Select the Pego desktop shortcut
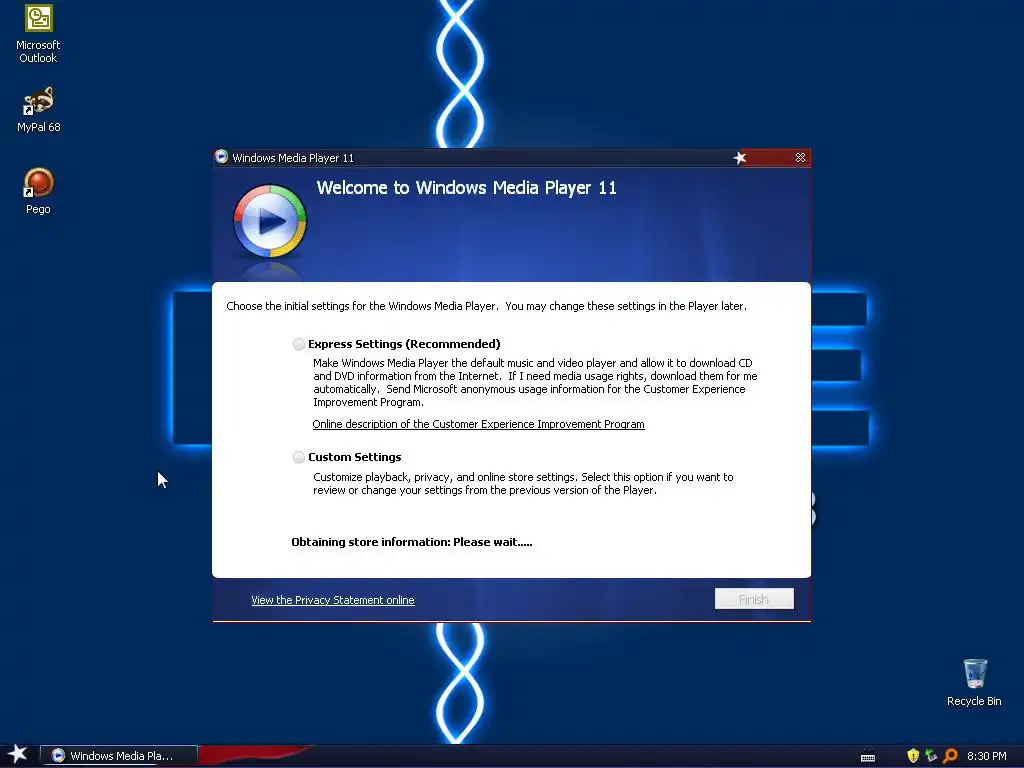The image size is (1024, 768). (38, 191)
